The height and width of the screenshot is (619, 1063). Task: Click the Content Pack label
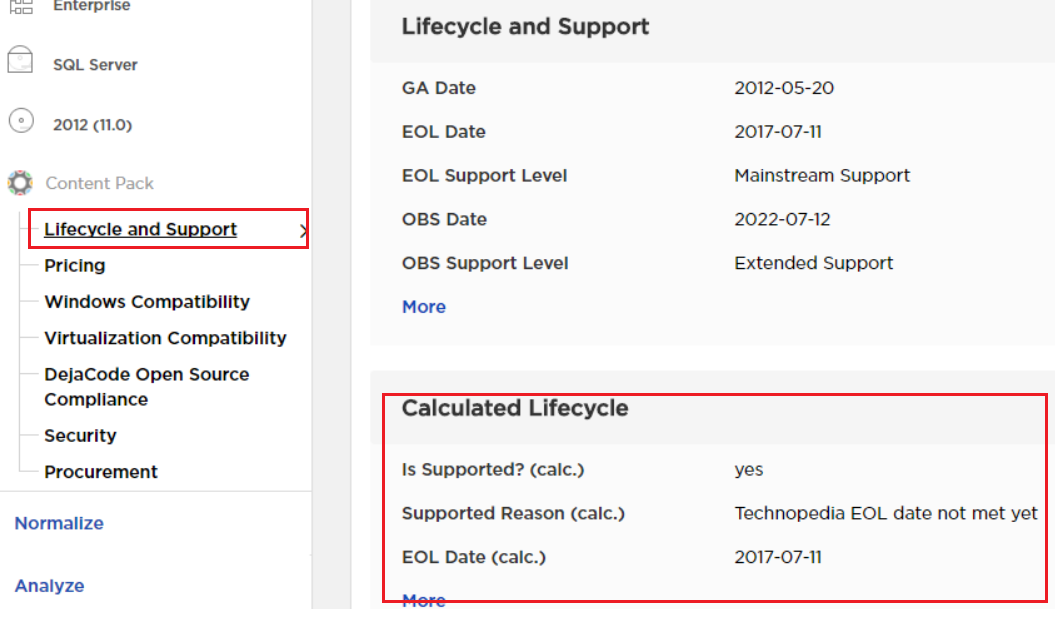pyautogui.click(x=100, y=184)
